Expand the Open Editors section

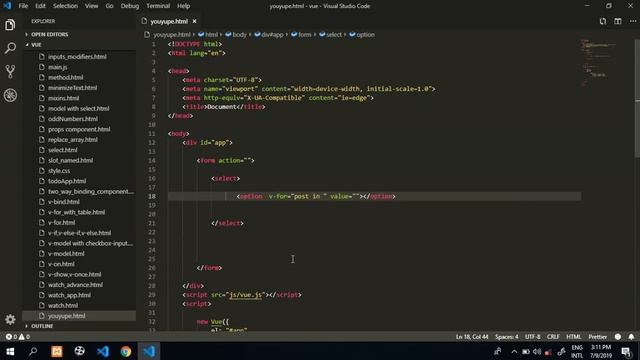point(50,34)
